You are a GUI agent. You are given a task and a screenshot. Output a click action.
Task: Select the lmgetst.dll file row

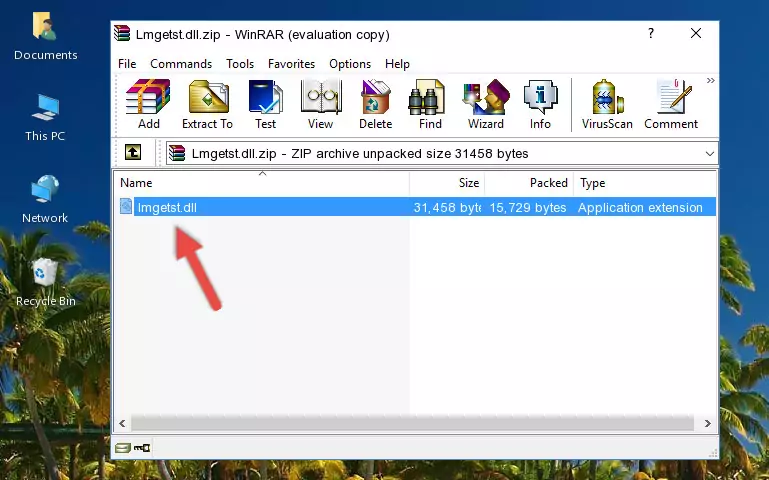coord(417,207)
